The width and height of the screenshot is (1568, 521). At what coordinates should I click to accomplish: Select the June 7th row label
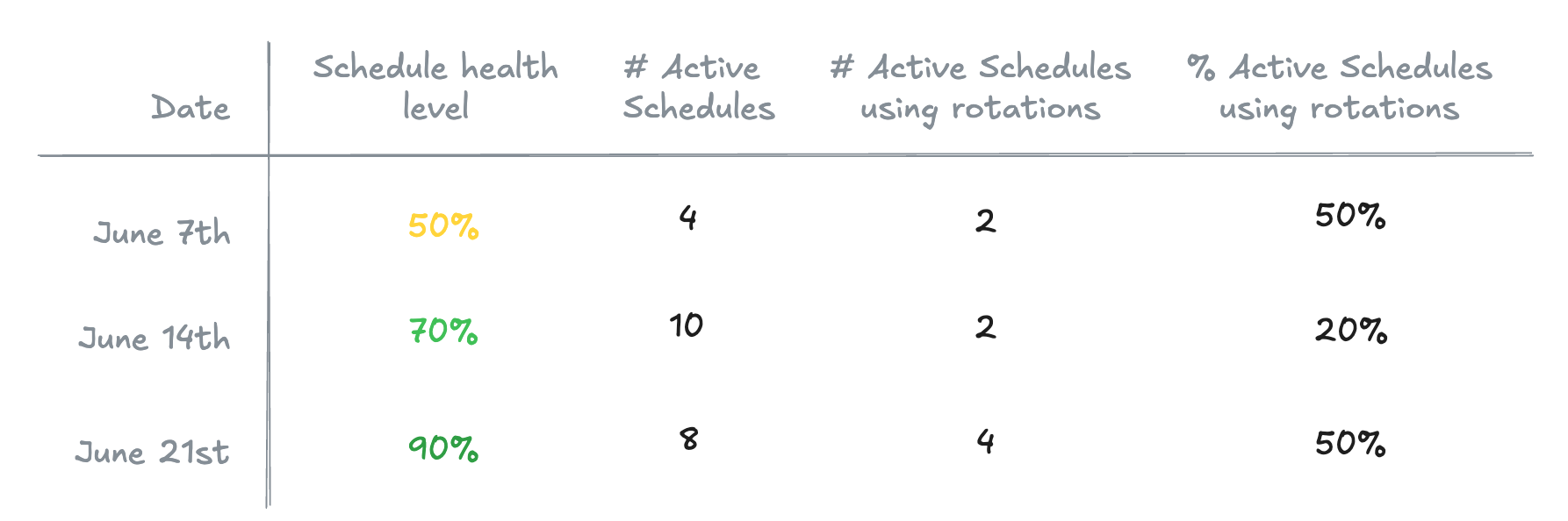pyautogui.click(x=162, y=233)
